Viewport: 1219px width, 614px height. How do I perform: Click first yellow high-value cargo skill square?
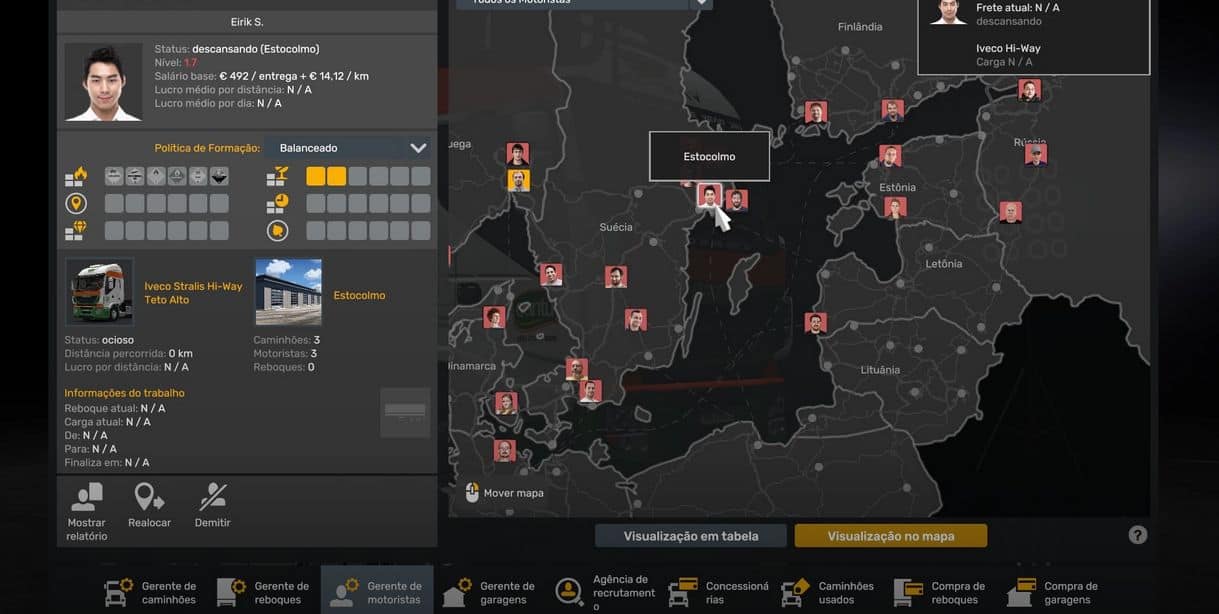(315, 177)
